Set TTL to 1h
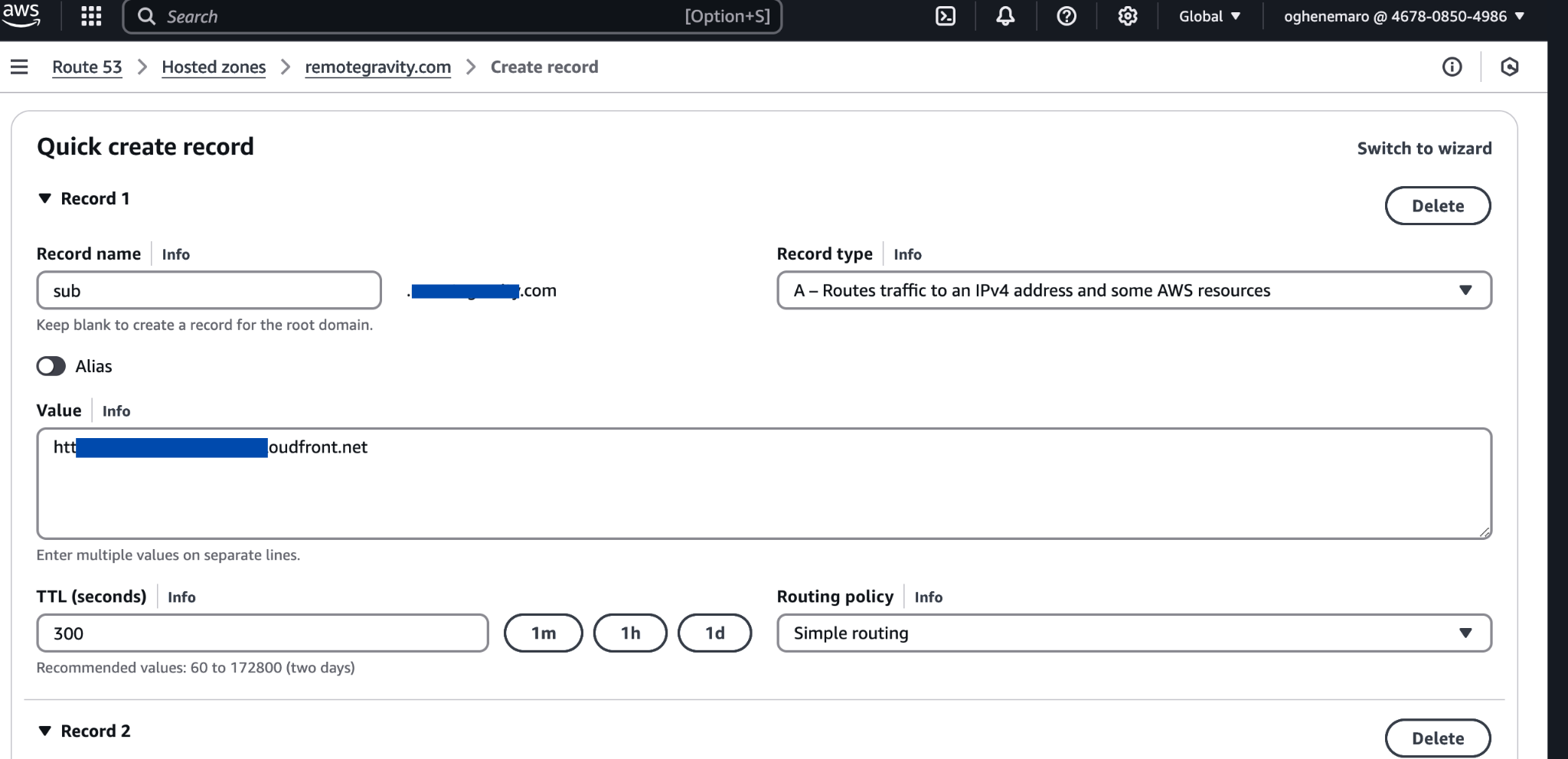Screen dimensions: 1568x759 point(630,633)
